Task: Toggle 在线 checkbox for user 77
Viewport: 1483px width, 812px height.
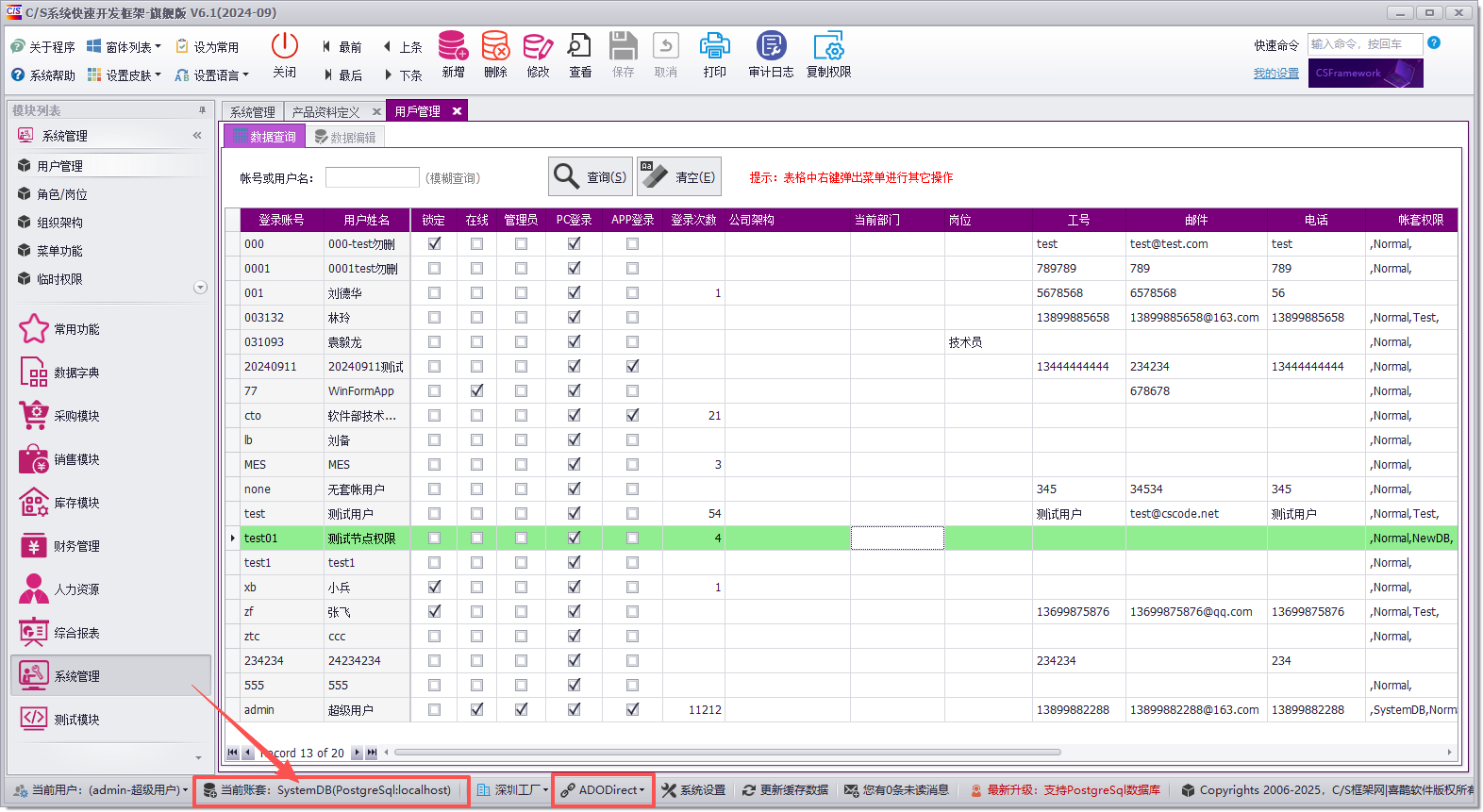Action: 476,390
